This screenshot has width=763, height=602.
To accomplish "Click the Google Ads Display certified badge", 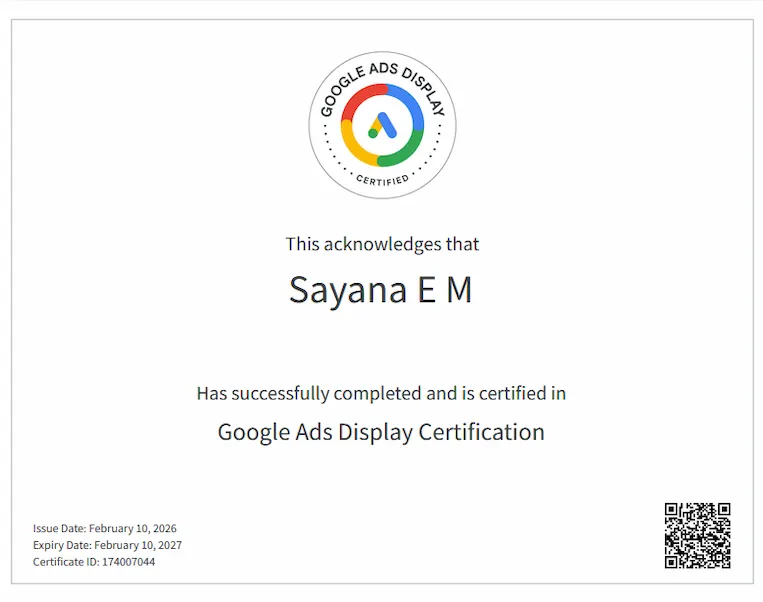I will 382,125.
